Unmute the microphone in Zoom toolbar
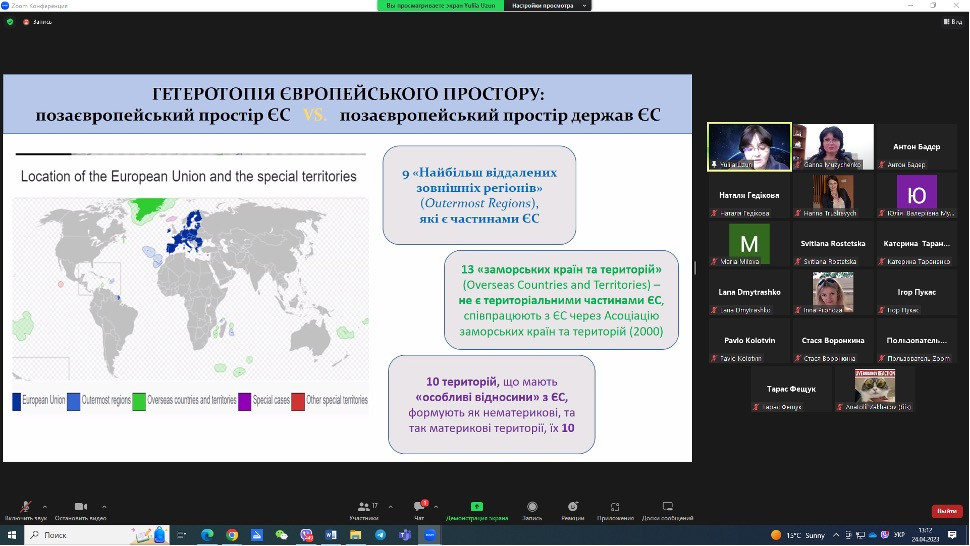This screenshot has height=546, width=970. (x=25, y=510)
